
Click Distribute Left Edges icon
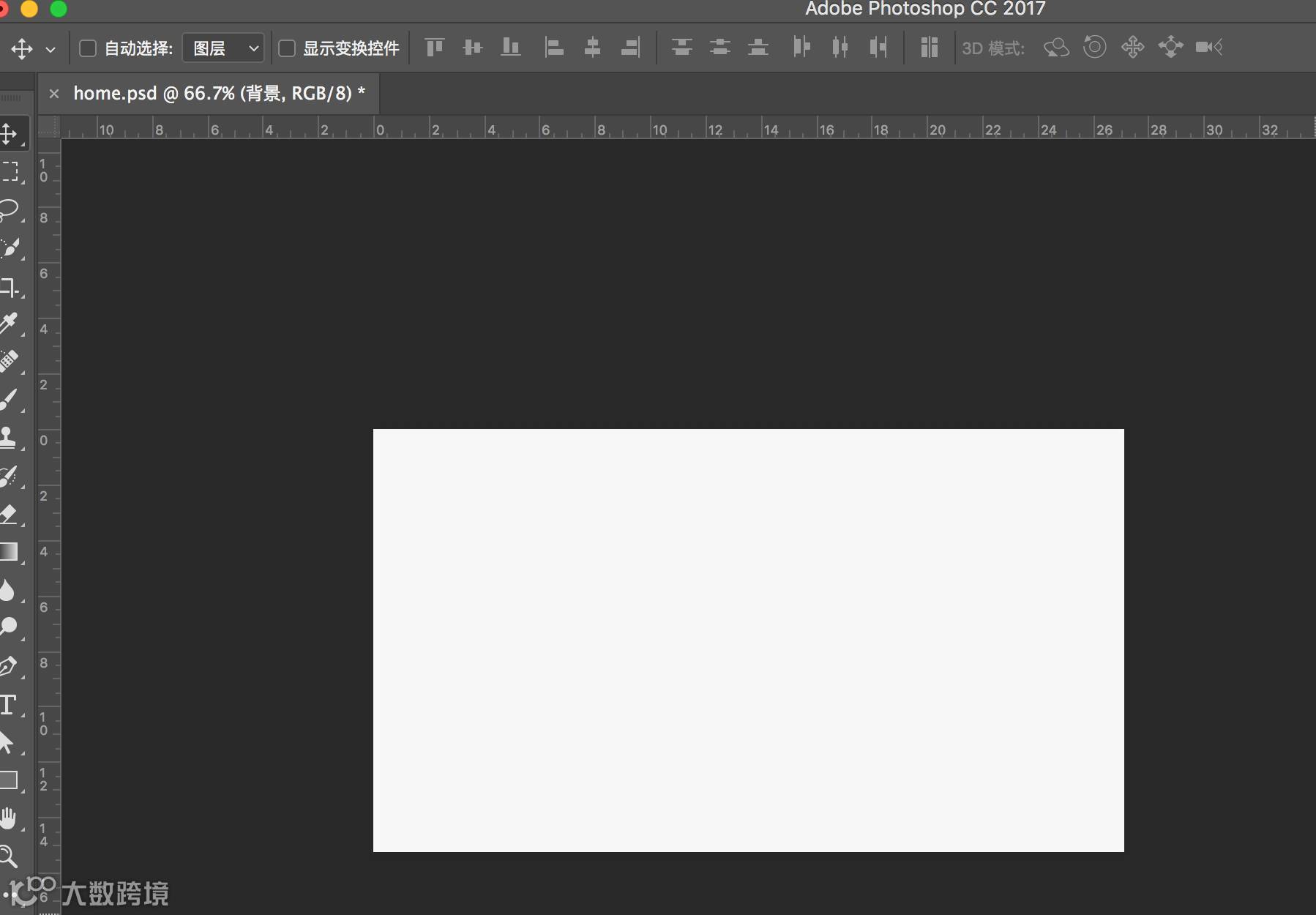pos(801,48)
